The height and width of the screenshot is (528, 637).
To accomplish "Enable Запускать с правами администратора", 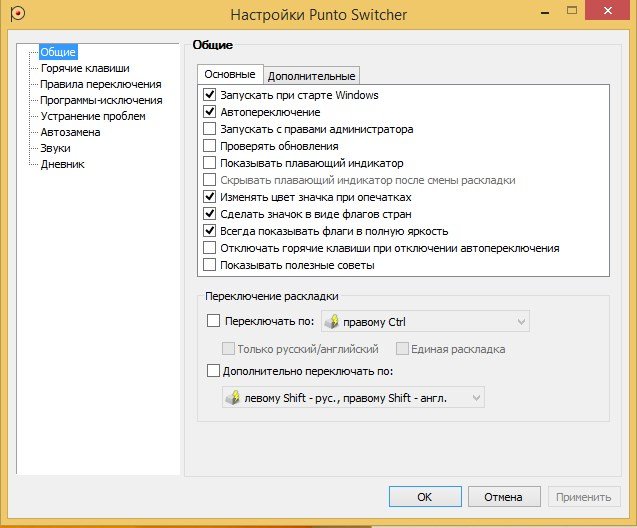I will [x=209, y=129].
